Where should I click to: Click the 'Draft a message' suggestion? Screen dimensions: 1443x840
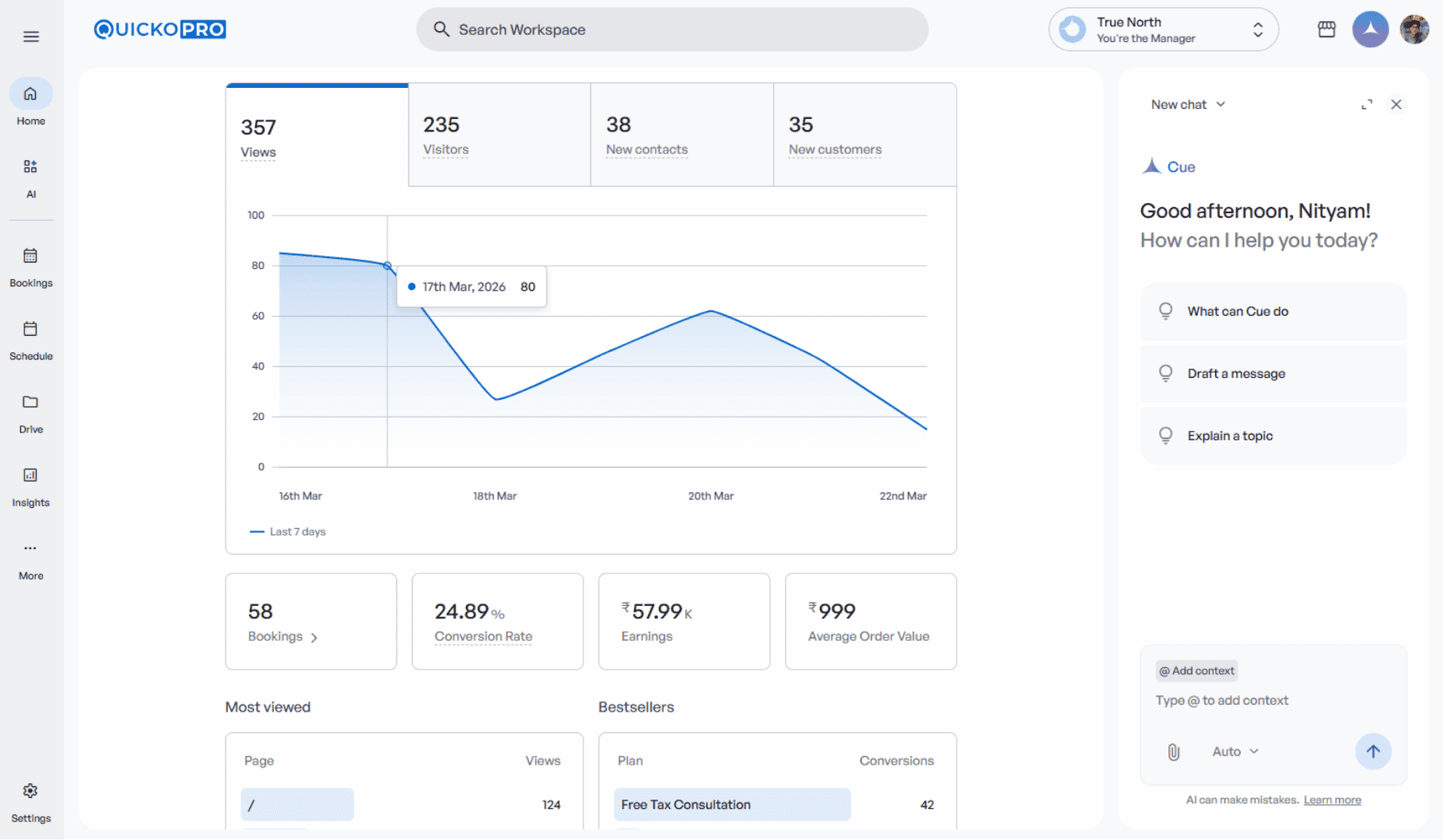[x=1273, y=373]
